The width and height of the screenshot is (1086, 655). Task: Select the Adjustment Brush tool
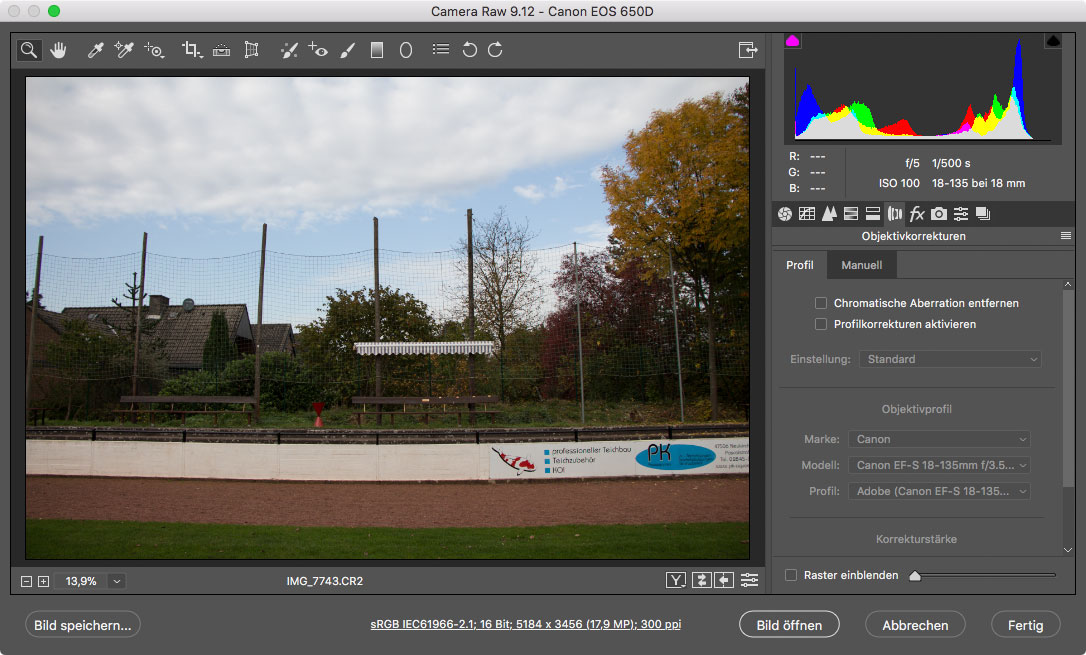pos(348,50)
